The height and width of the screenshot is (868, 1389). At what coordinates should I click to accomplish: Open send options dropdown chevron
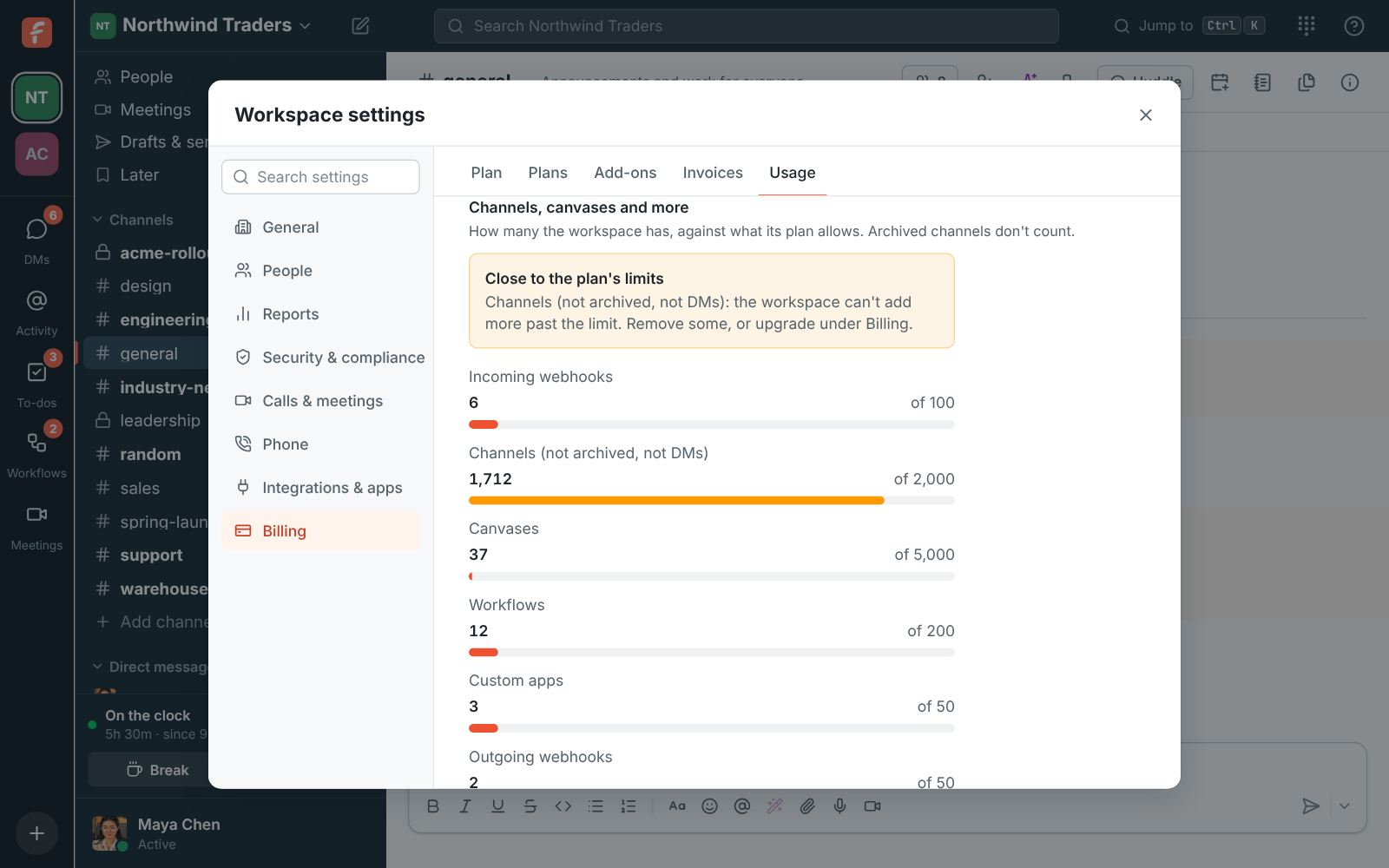point(1344,806)
